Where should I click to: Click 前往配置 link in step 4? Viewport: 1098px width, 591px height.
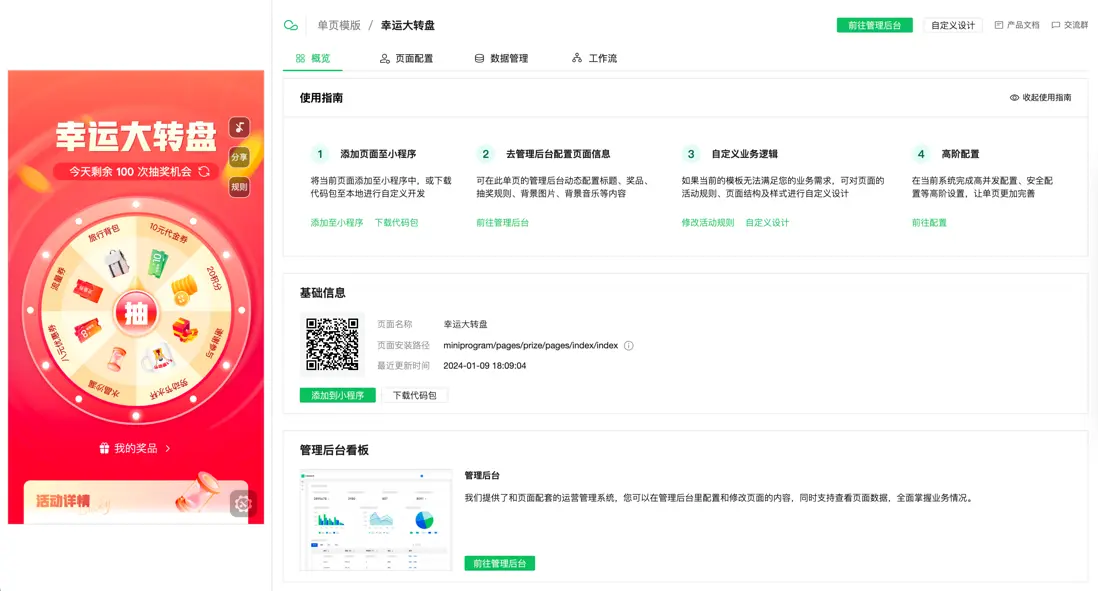pyautogui.click(x=929, y=223)
